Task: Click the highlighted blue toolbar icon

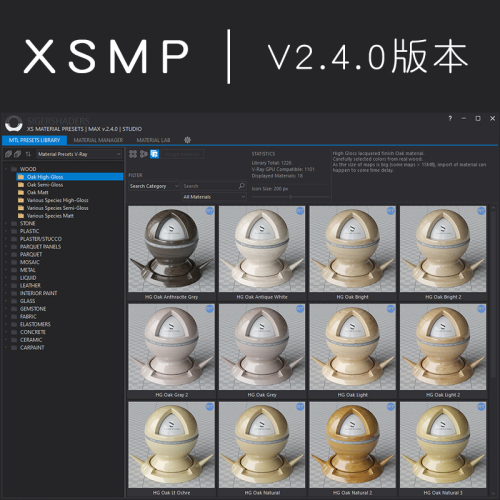Action: coord(154,154)
